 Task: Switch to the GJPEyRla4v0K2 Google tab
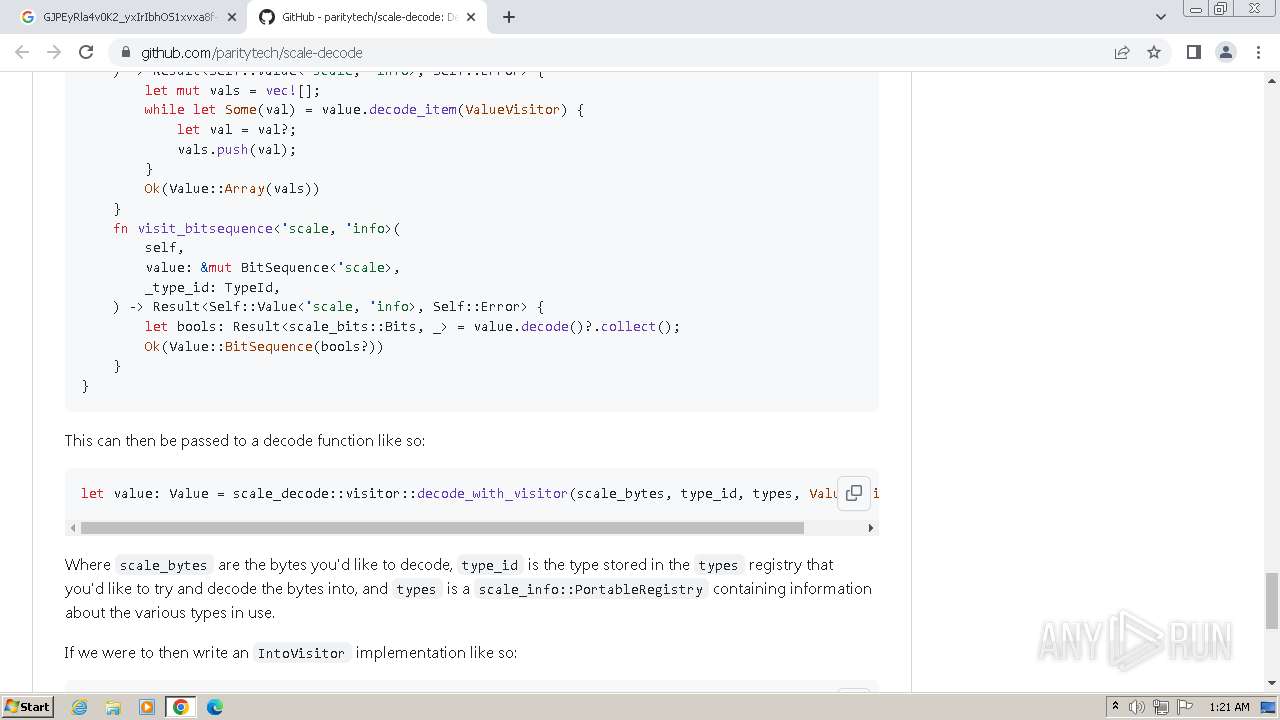[x=126, y=17]
